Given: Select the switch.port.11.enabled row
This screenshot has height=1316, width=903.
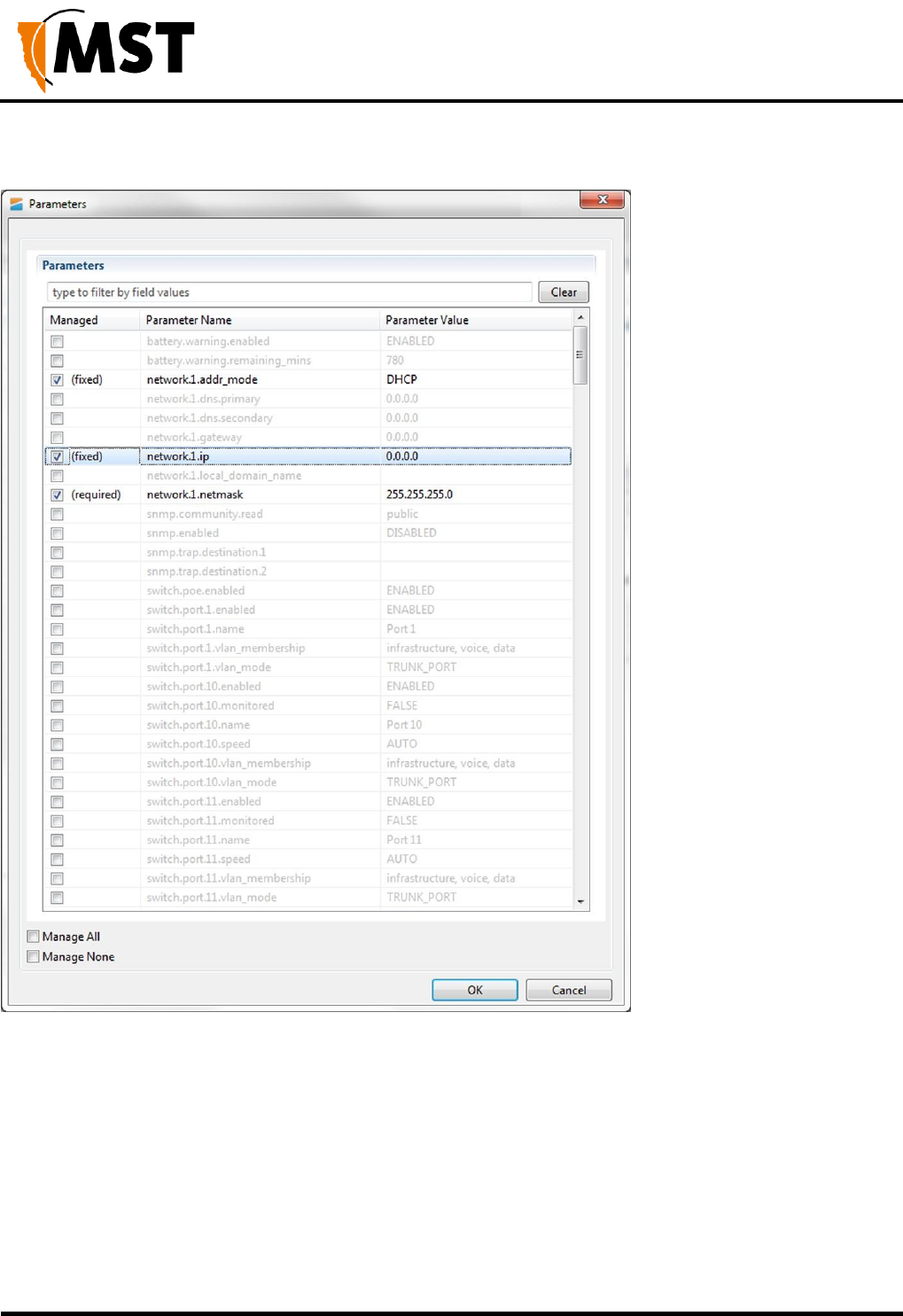Looking at the screenshot, I should pyautogui.click(x=307, y=802).
